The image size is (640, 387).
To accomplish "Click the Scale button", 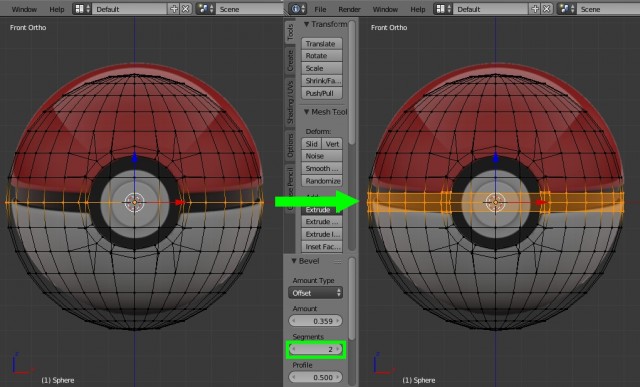I will coord(322,68).
